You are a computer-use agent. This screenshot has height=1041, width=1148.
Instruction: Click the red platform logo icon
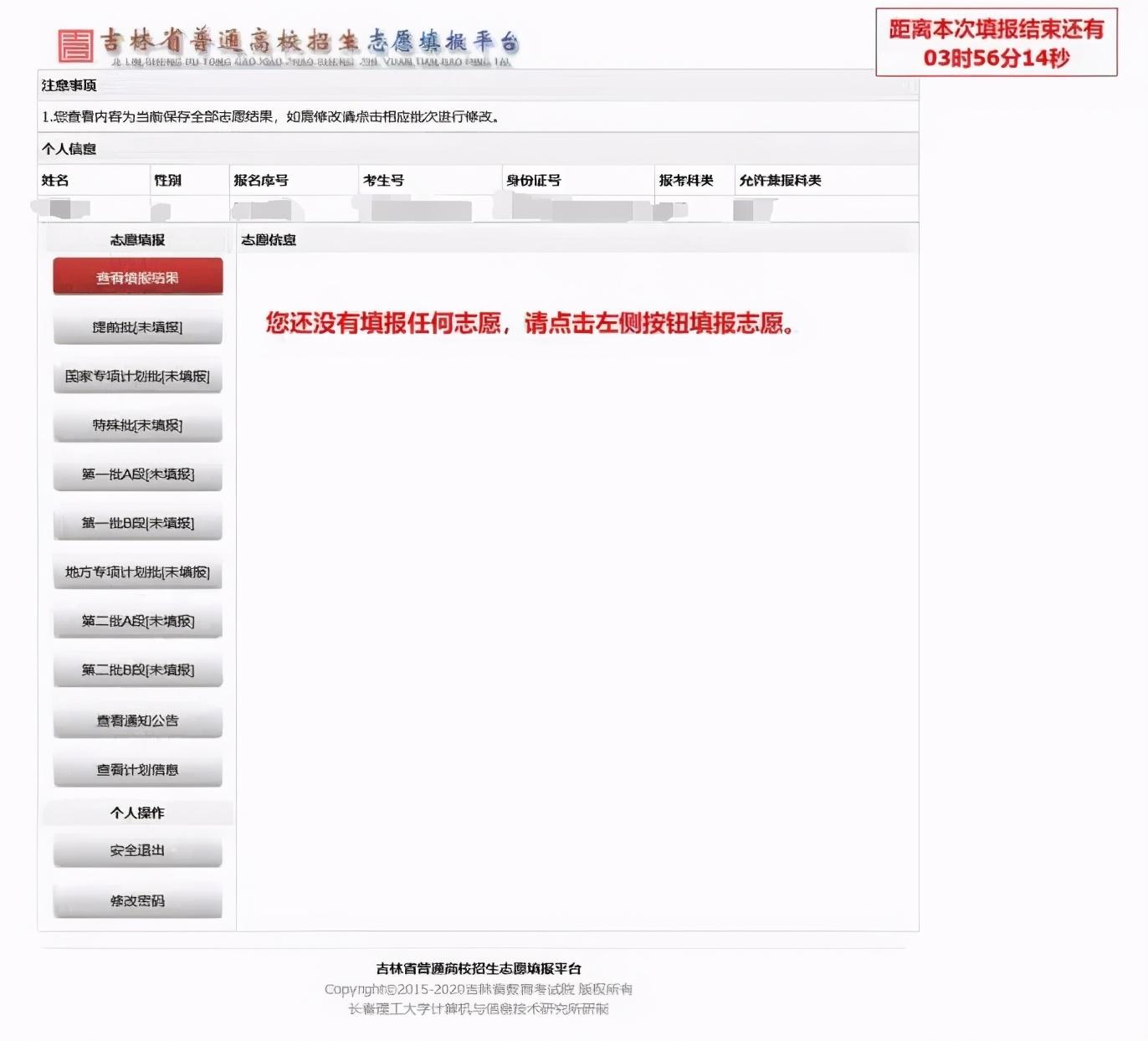pos(75,45)
